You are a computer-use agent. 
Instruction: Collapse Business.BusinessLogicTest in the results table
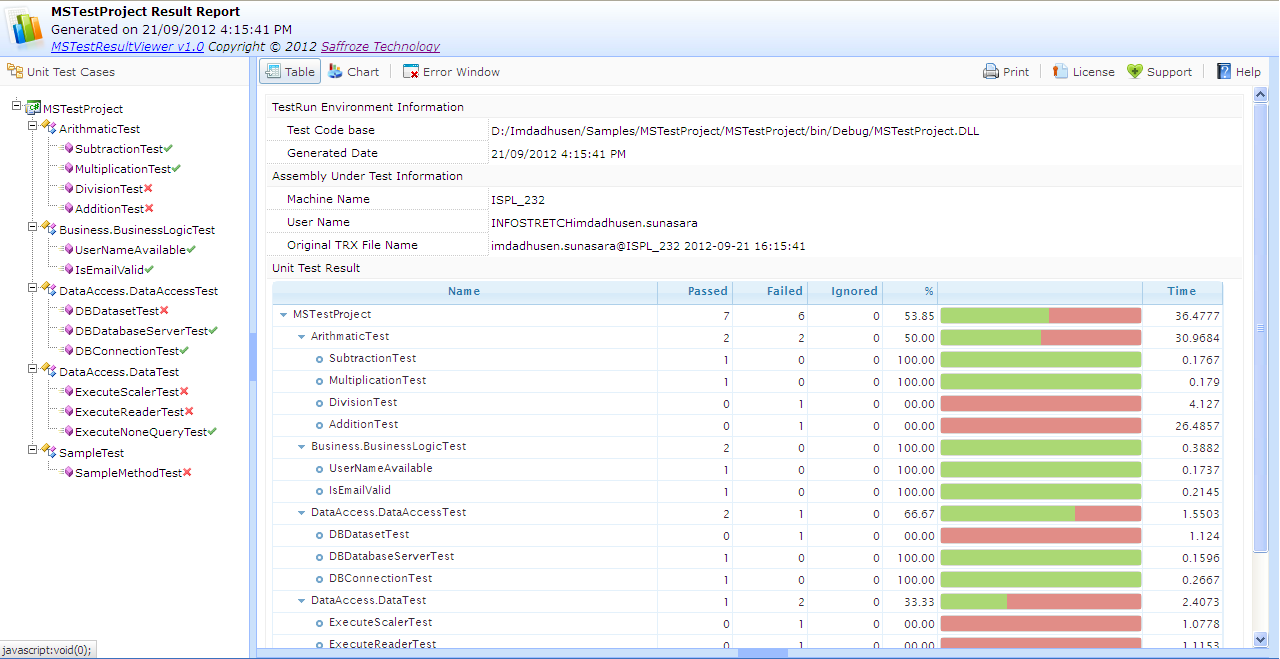301,447
